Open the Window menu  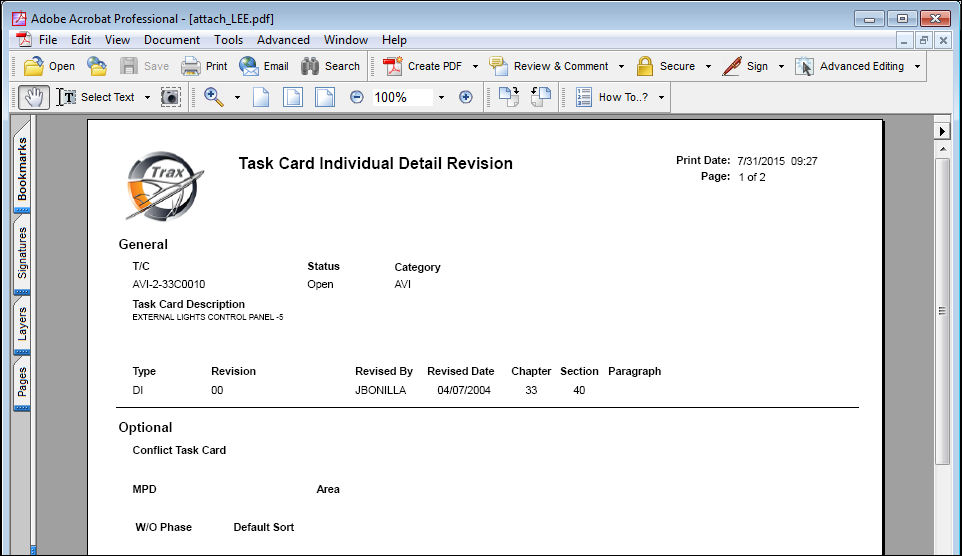pyautogui.click(x=346, y=40)
